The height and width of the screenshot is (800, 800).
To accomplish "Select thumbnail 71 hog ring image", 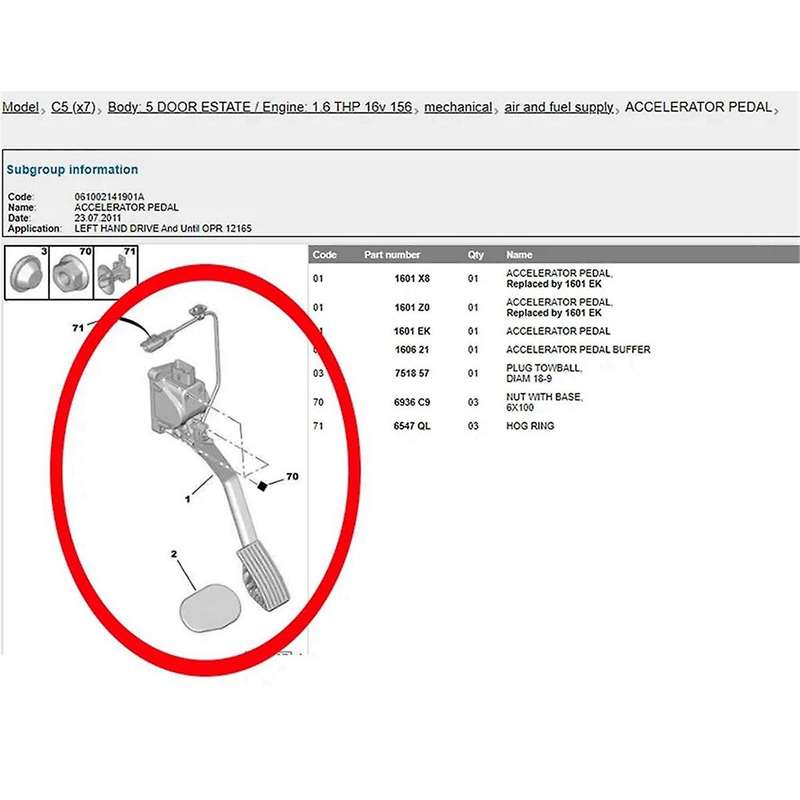I will click(116, 272).
